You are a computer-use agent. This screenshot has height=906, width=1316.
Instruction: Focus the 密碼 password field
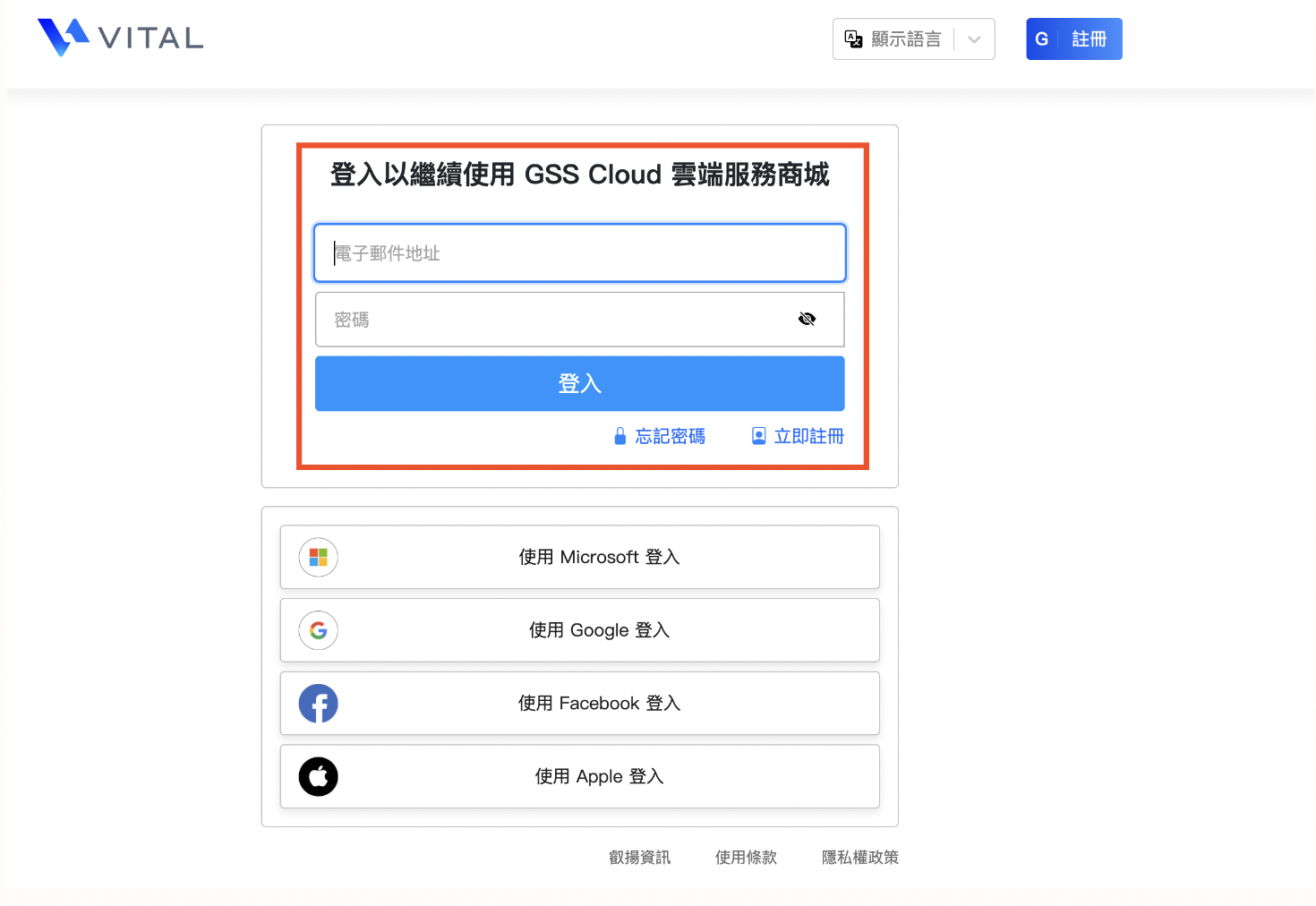pos(580,320)
